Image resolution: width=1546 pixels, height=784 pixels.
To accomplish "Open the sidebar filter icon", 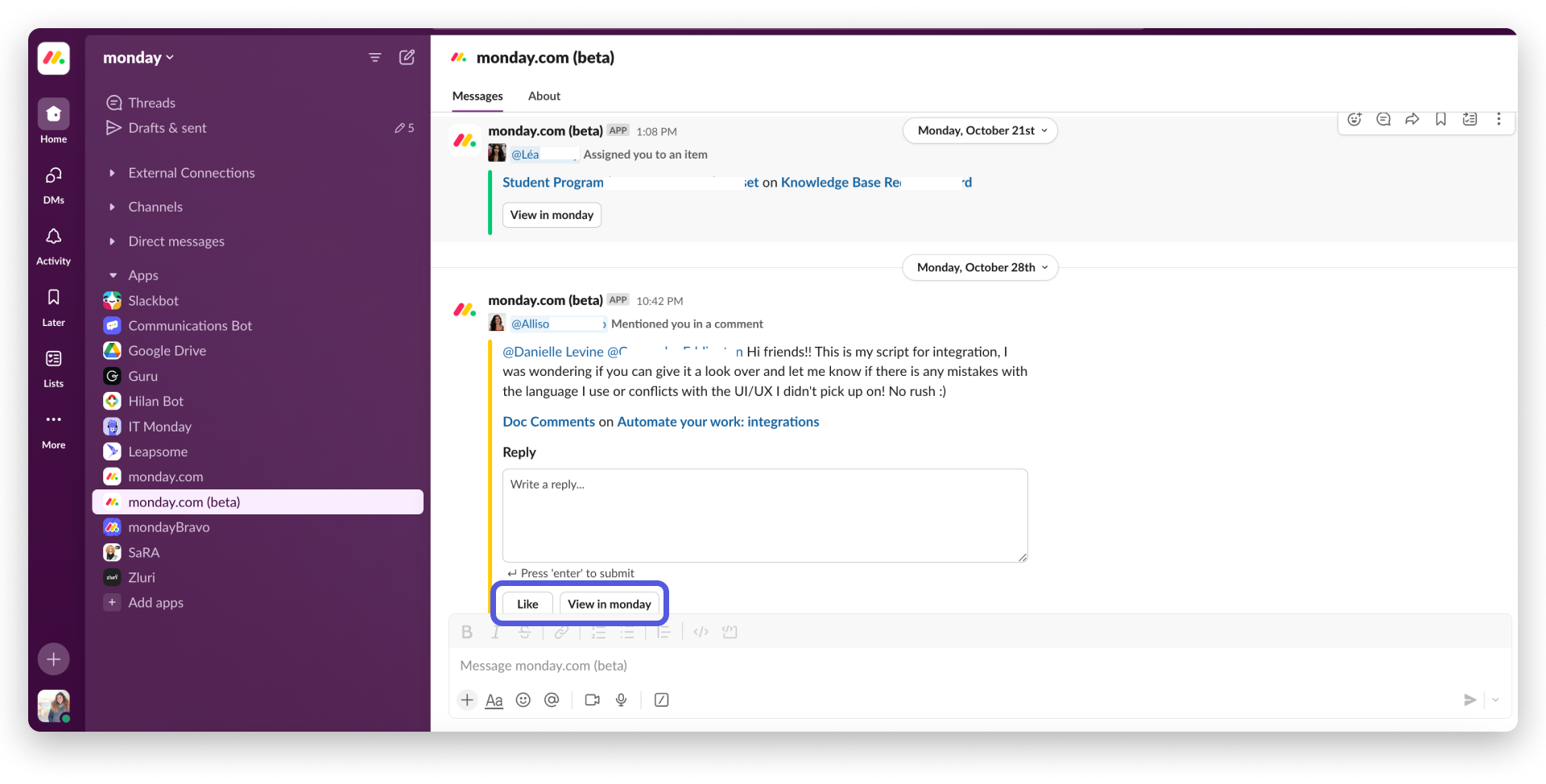I will (x=375, y=57).
